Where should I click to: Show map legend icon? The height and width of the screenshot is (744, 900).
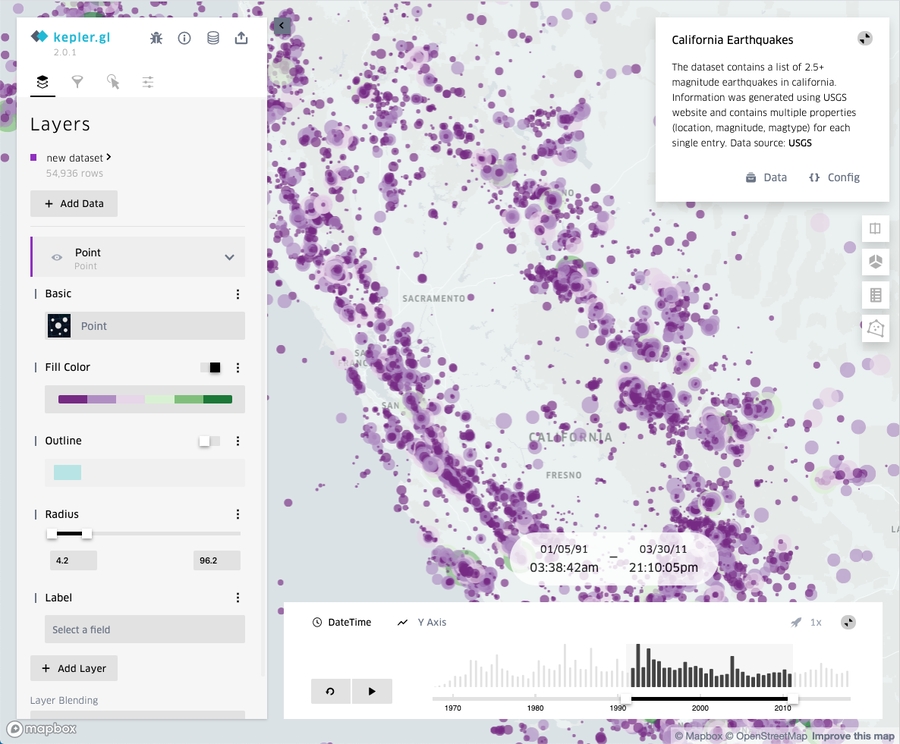(x=875, y=295)
